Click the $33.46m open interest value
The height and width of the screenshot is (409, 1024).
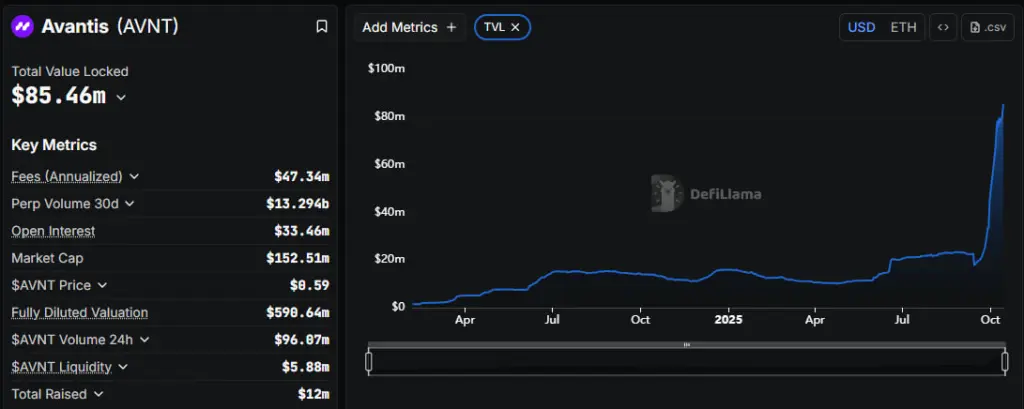[x=302, y=231]
